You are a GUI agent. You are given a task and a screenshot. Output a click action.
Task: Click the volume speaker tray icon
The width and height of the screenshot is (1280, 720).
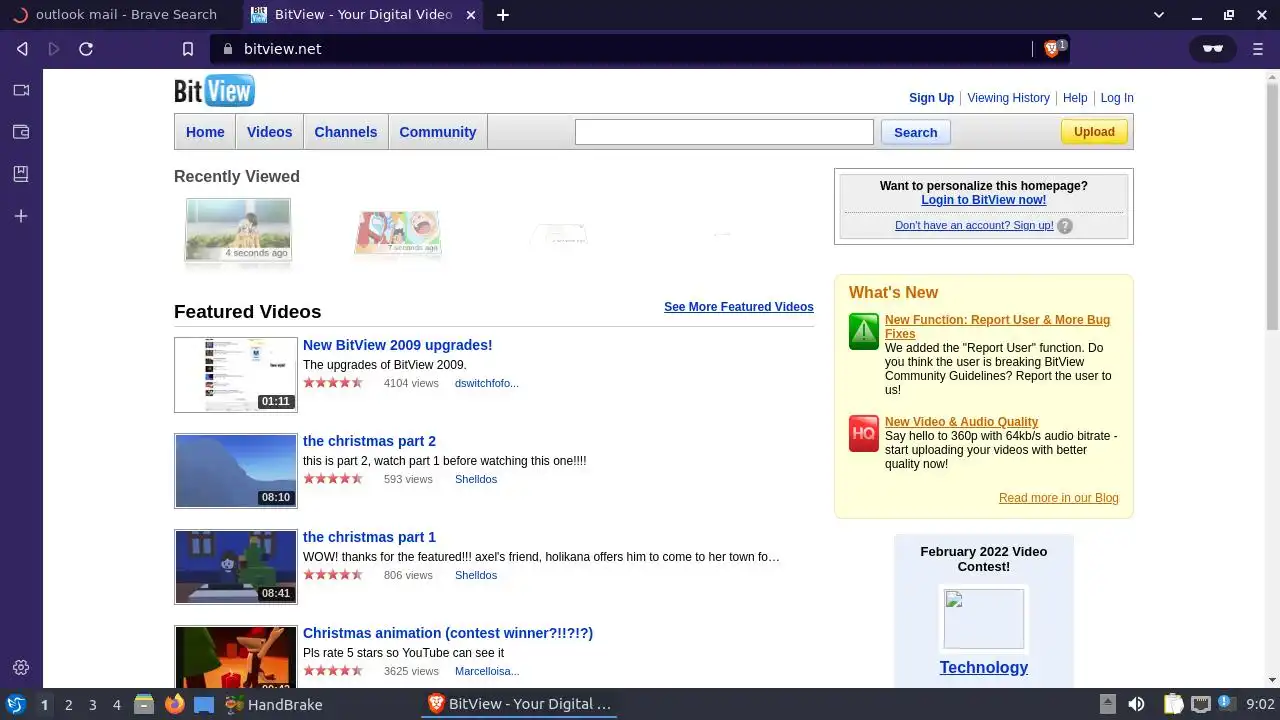click(1136, 704)
